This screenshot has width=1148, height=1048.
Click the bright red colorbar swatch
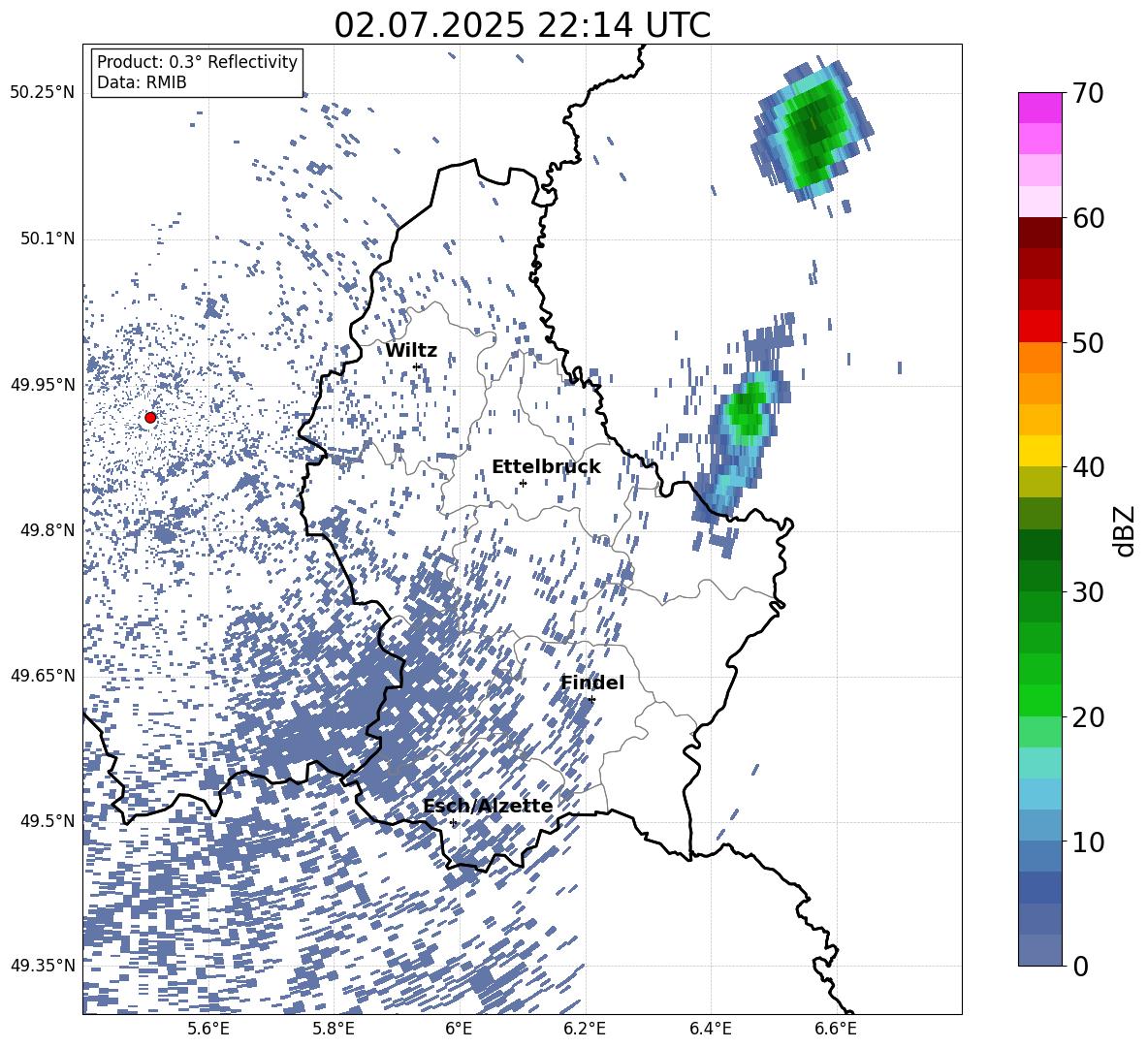(x=1040, y=327)
